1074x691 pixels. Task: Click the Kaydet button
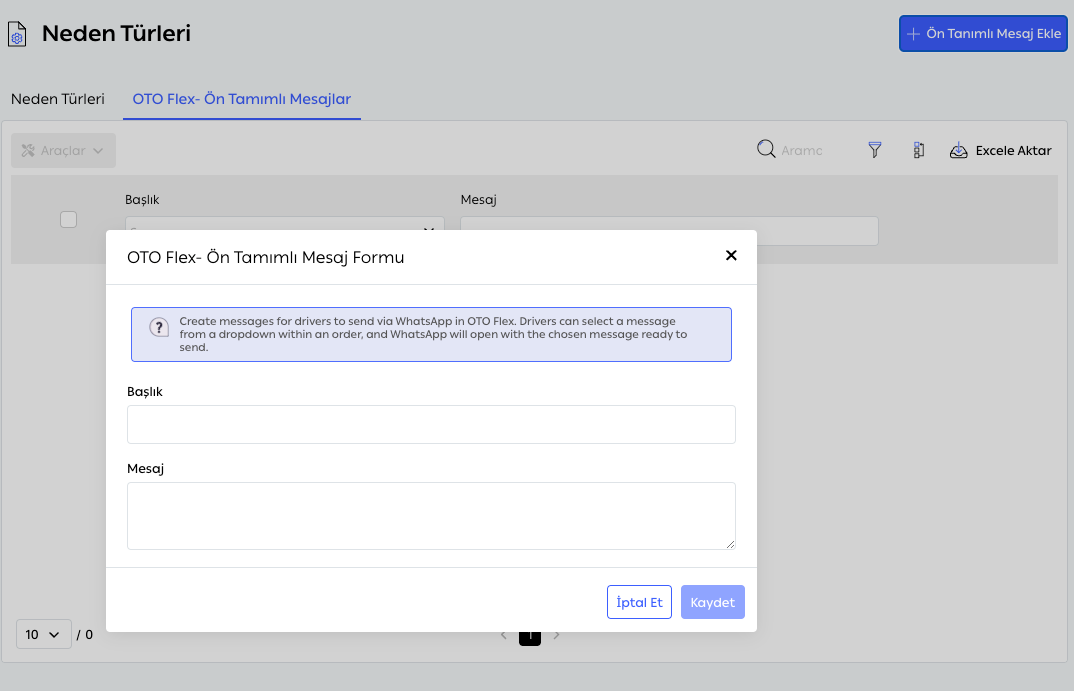pyautogui.click(x=712, y=602)
